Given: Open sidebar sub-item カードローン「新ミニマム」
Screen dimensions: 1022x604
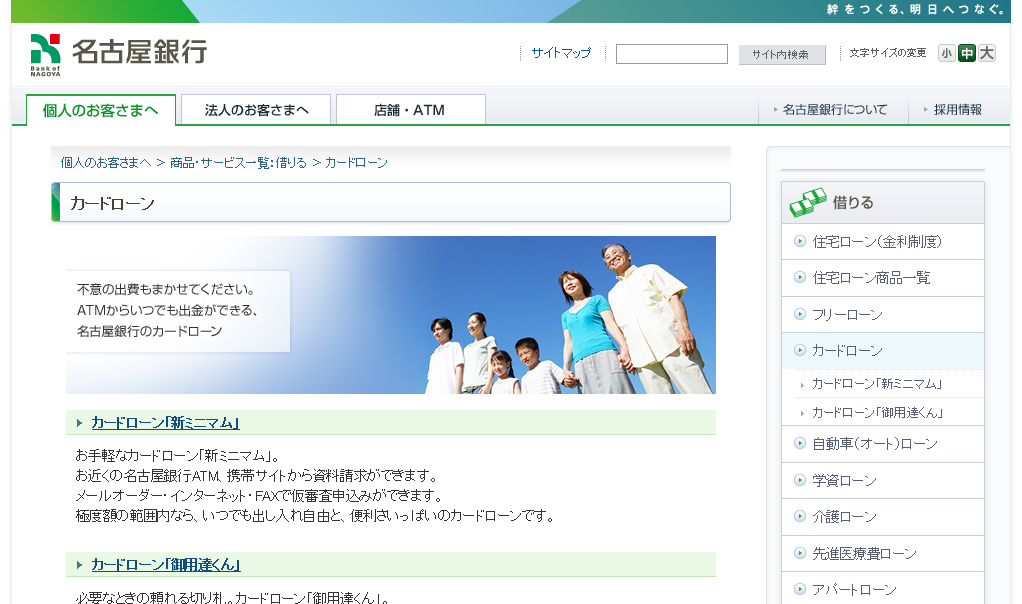Looking at the screenshot, I should 877,384.
